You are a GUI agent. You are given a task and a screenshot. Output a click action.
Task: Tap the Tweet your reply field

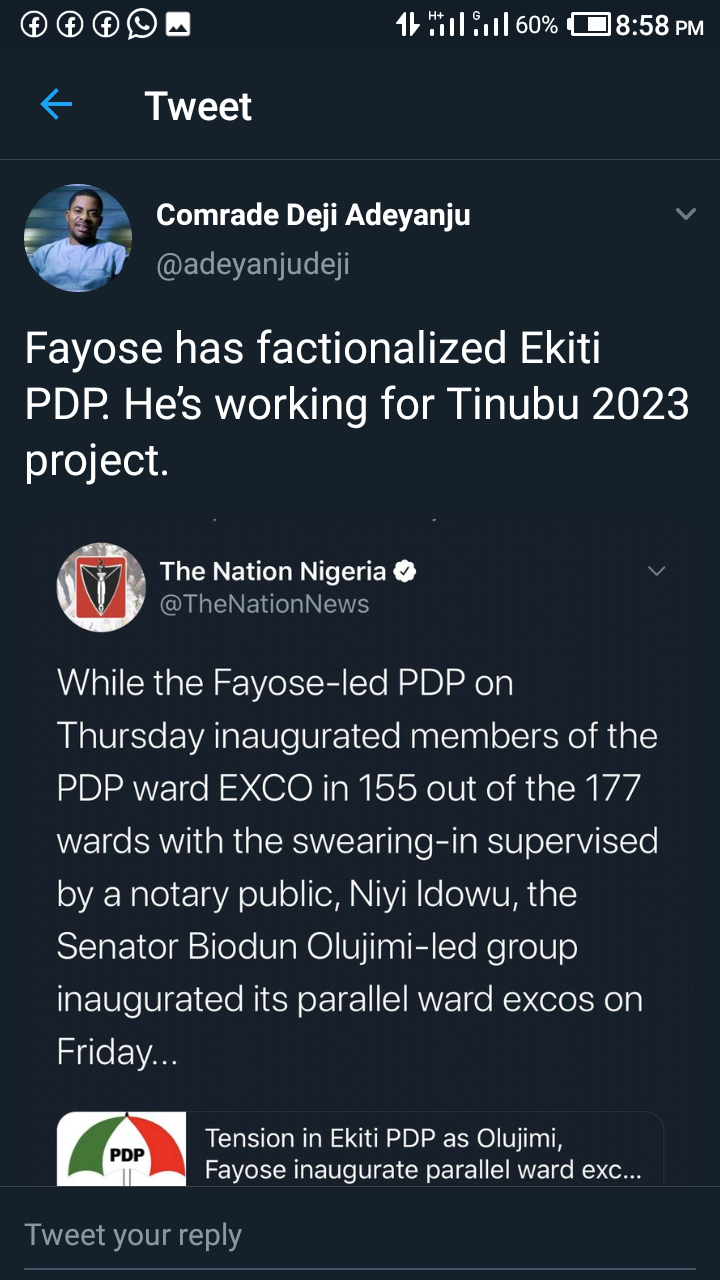click(360, 1235)
